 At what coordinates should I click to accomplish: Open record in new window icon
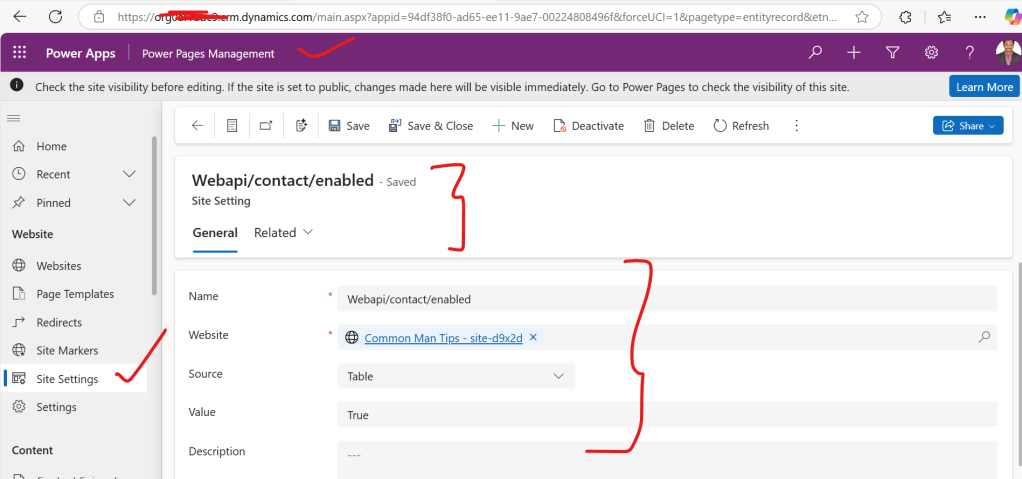point(265,126)
